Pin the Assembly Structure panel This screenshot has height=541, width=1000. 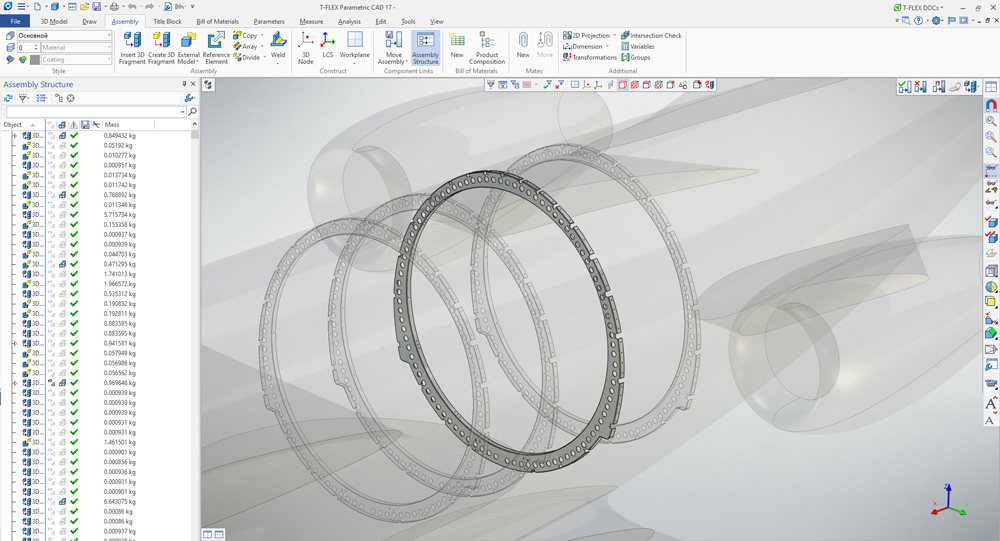183,85
